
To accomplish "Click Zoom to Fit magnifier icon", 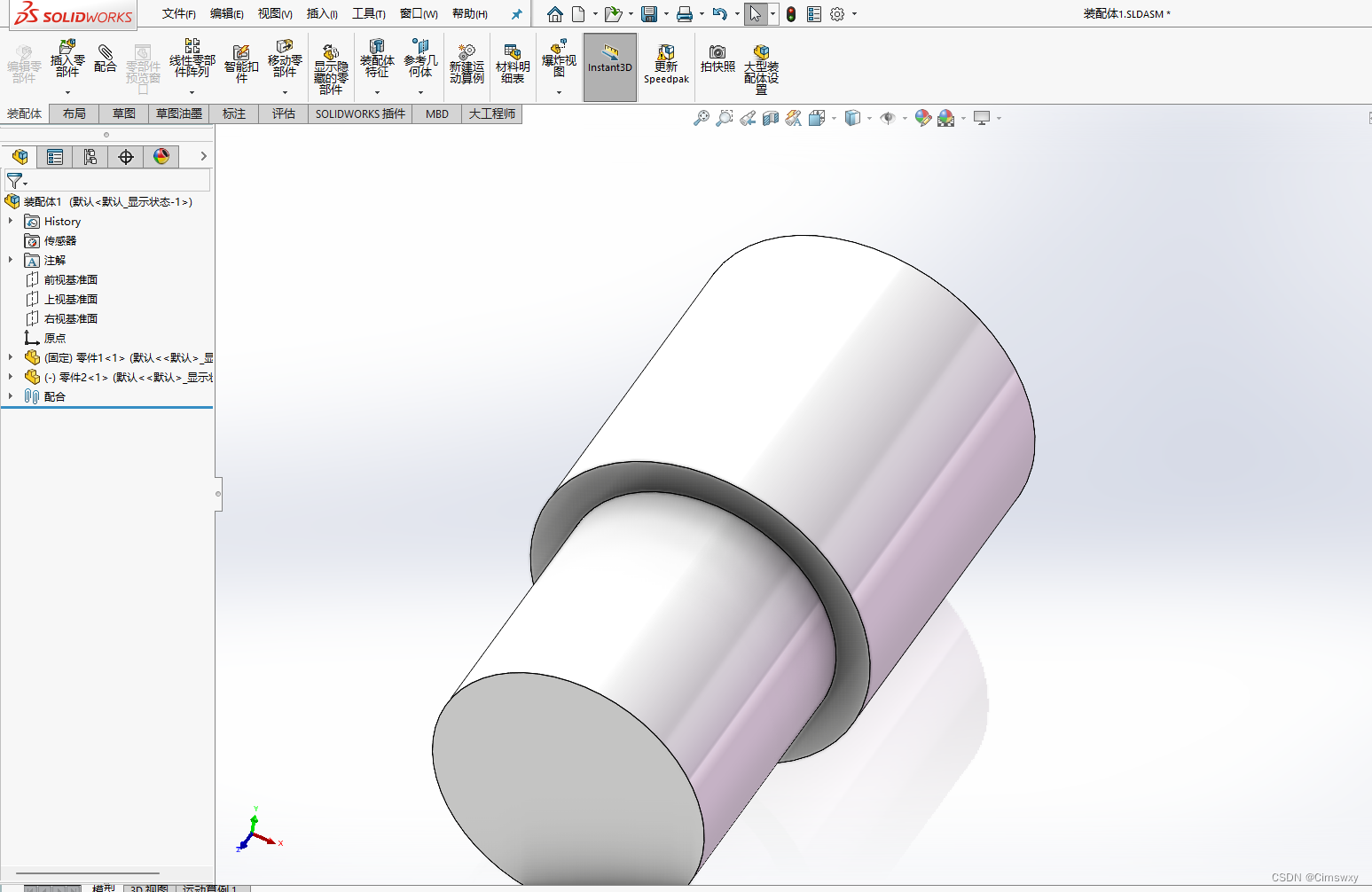I will click(x=702, y=118).
